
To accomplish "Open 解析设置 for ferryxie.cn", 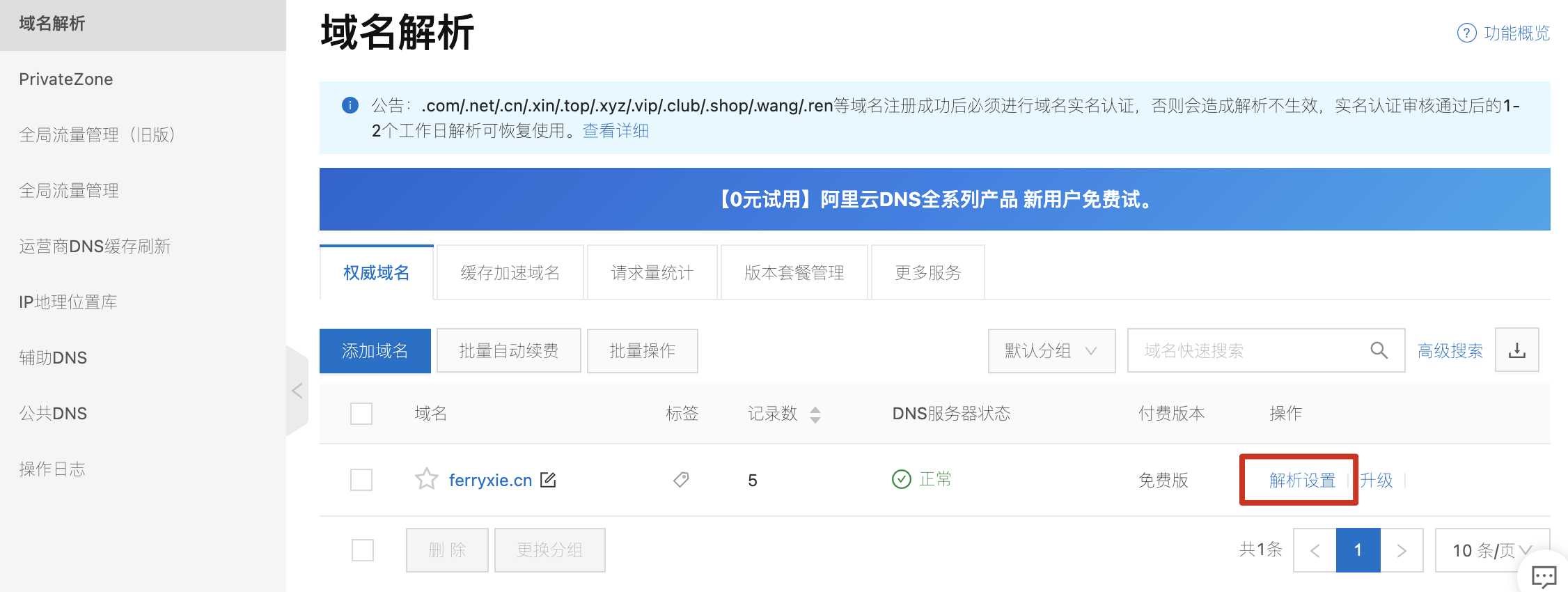I will [1301, 480].
